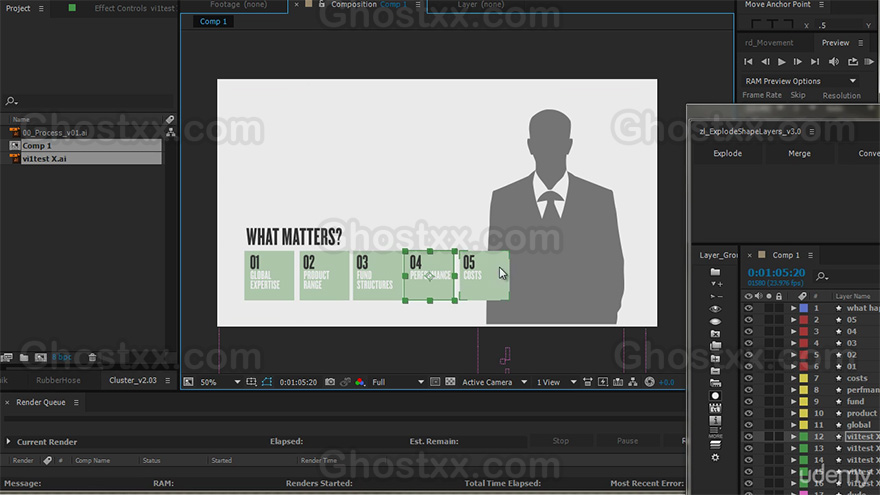880x495 pixels.
Task: Click the Merge button
Action: click(799, 153)
